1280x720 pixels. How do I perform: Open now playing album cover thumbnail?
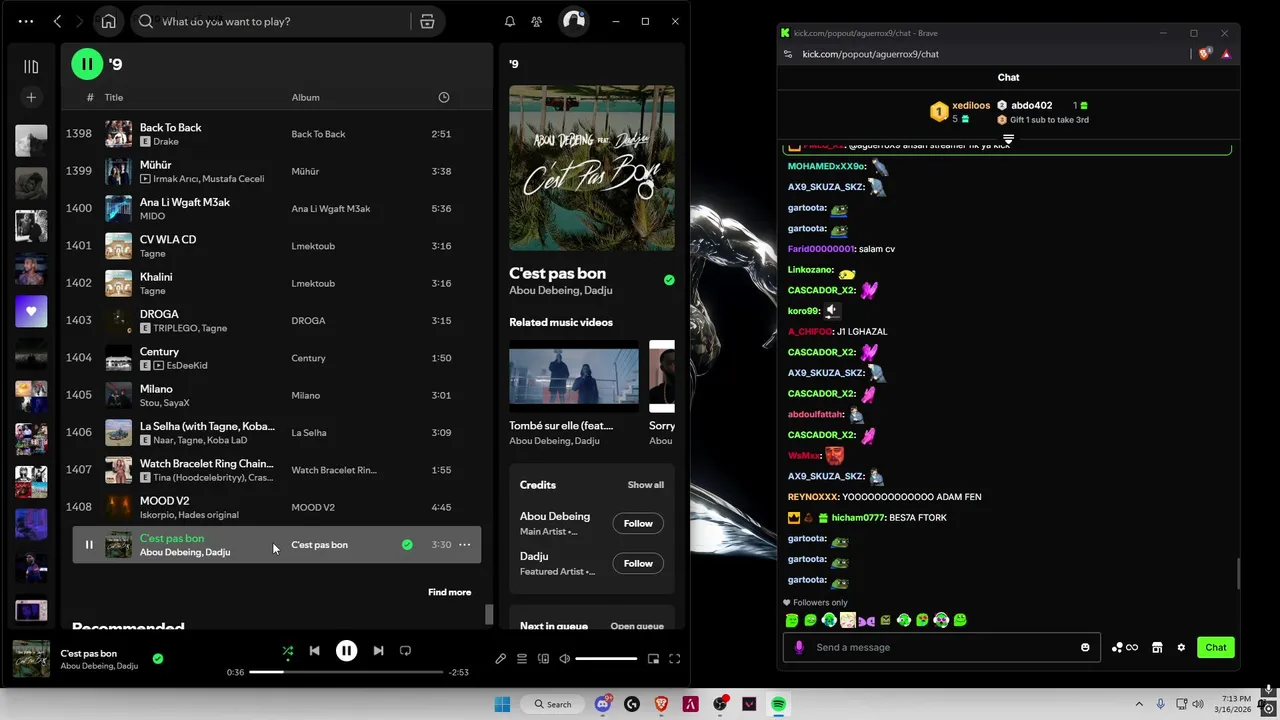31,659
